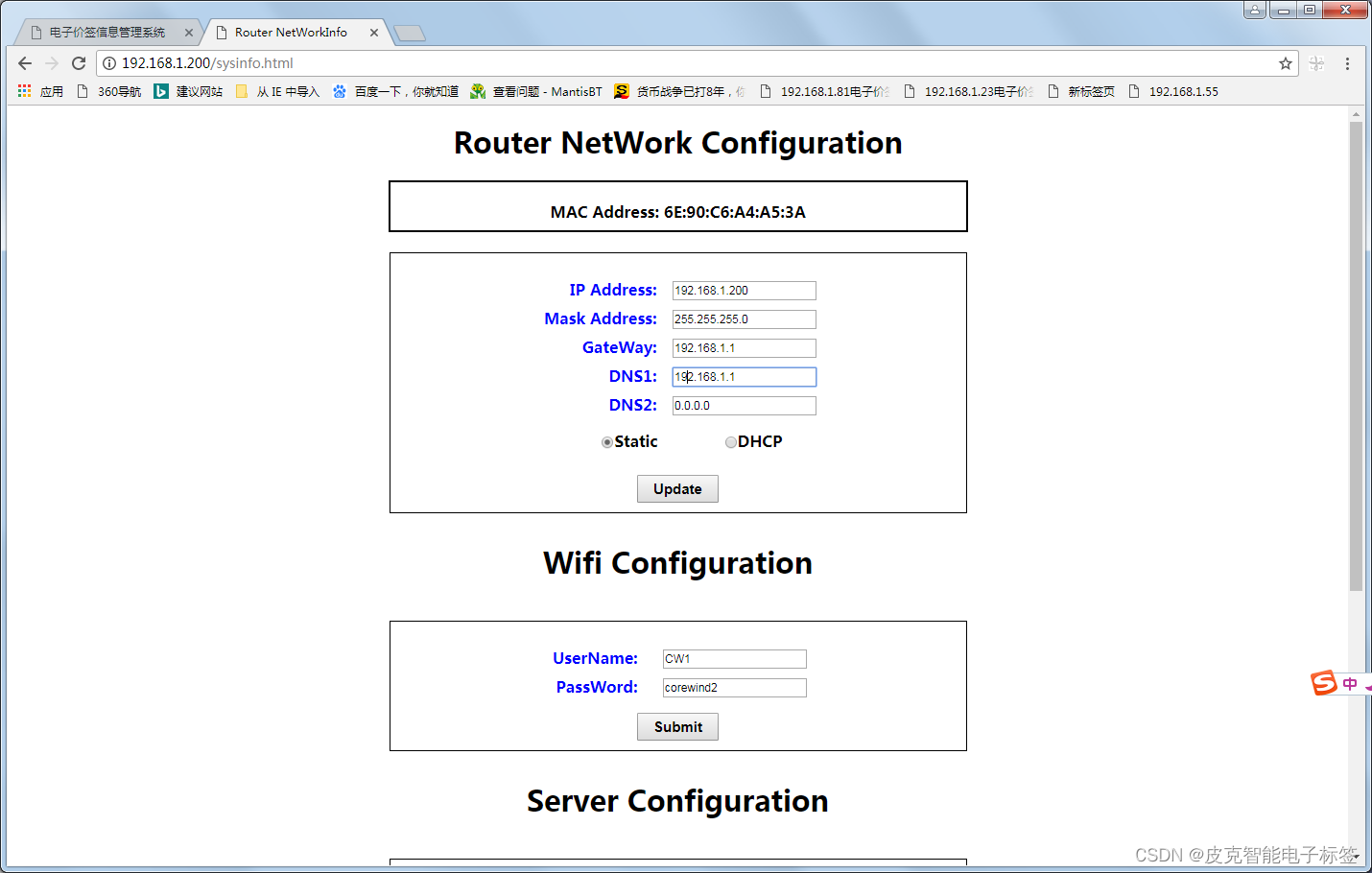Click the DNS1 input field
The image size is (1372, 873).
[x=745, y=377]
